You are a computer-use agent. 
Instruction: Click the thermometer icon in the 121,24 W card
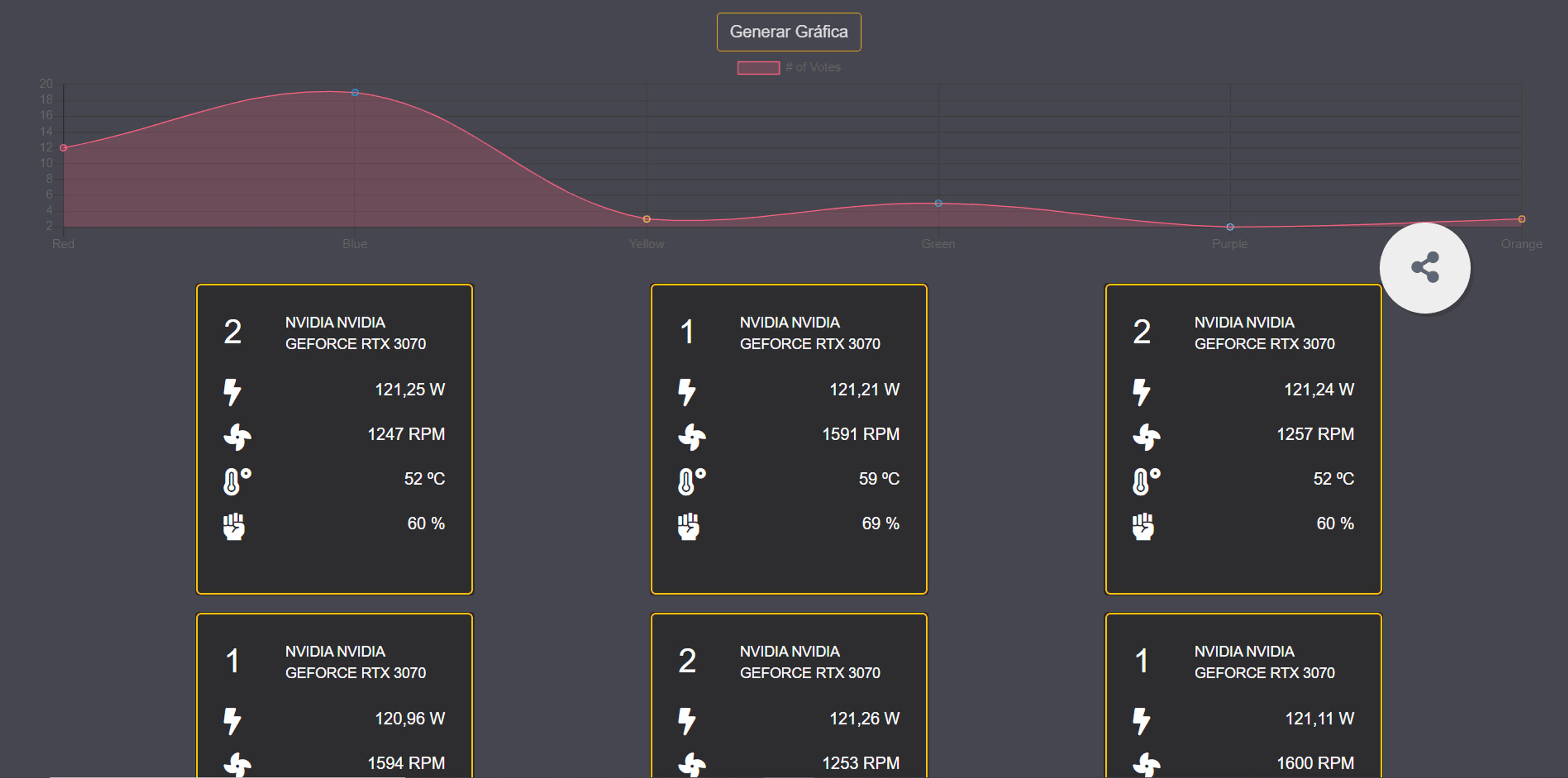[x=1146, y=481]
